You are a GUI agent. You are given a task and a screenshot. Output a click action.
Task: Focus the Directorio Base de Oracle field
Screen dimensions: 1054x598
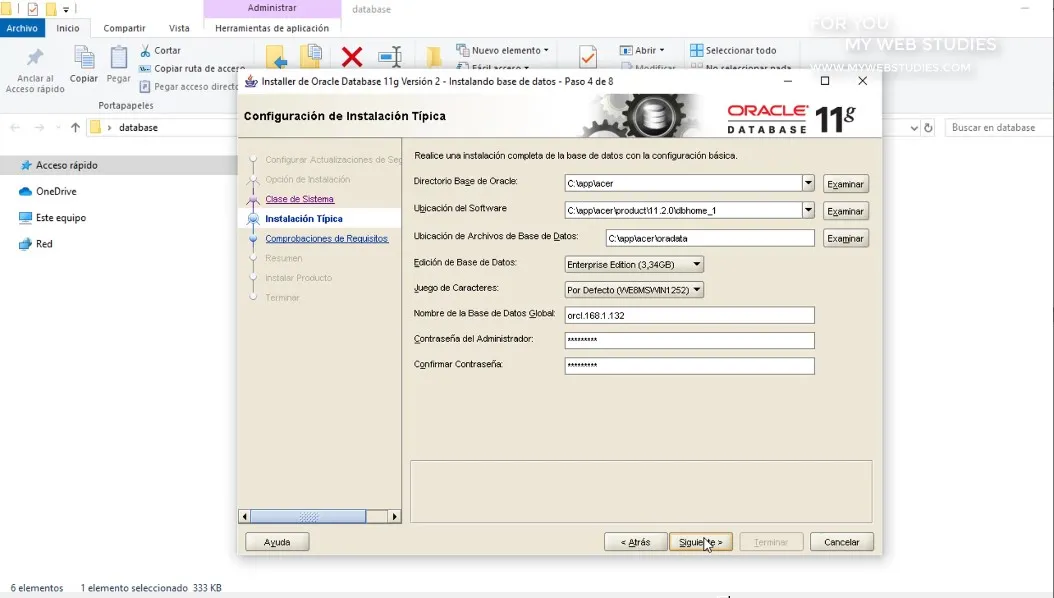(683, 183)
